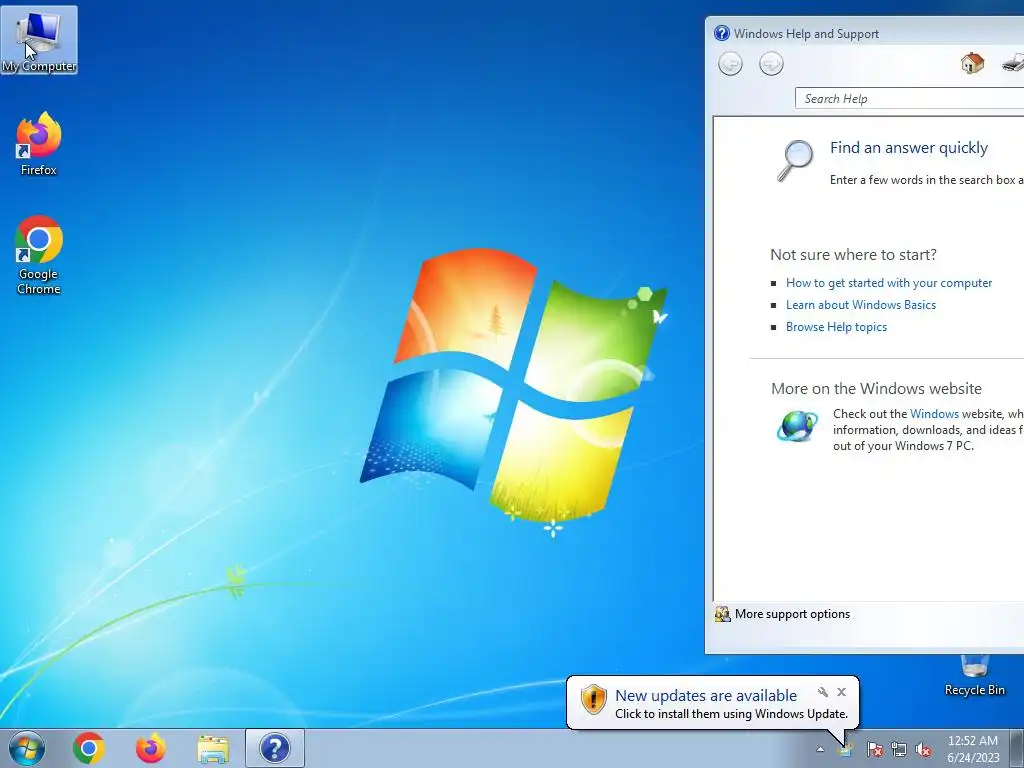This screenshot has height=768, width=1024.
Task: Click the magnifying glass Find an answer icon
Action: [795, 160]
